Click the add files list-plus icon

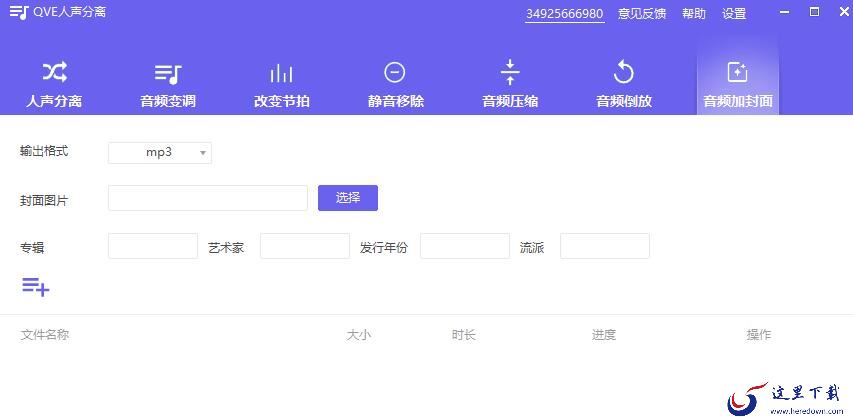tap(36, 286)
